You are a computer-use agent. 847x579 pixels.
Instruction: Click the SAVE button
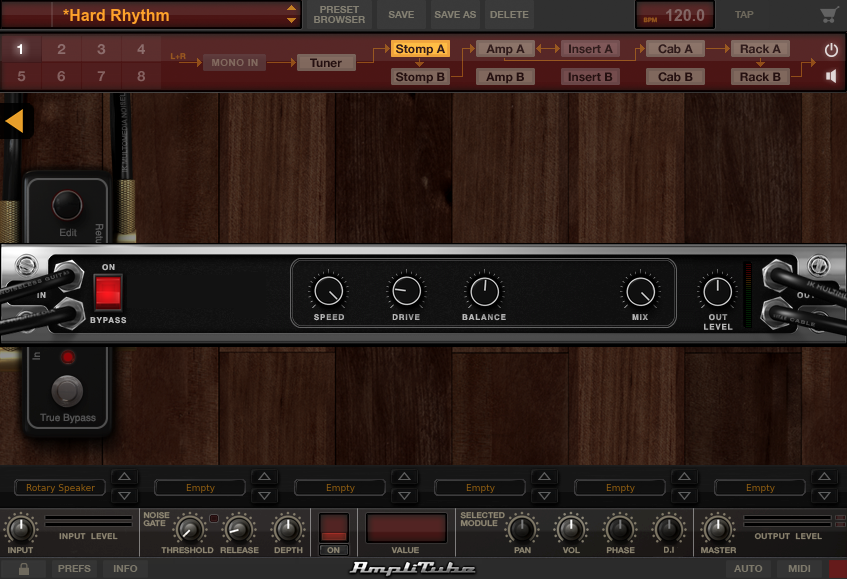point(401,15)
